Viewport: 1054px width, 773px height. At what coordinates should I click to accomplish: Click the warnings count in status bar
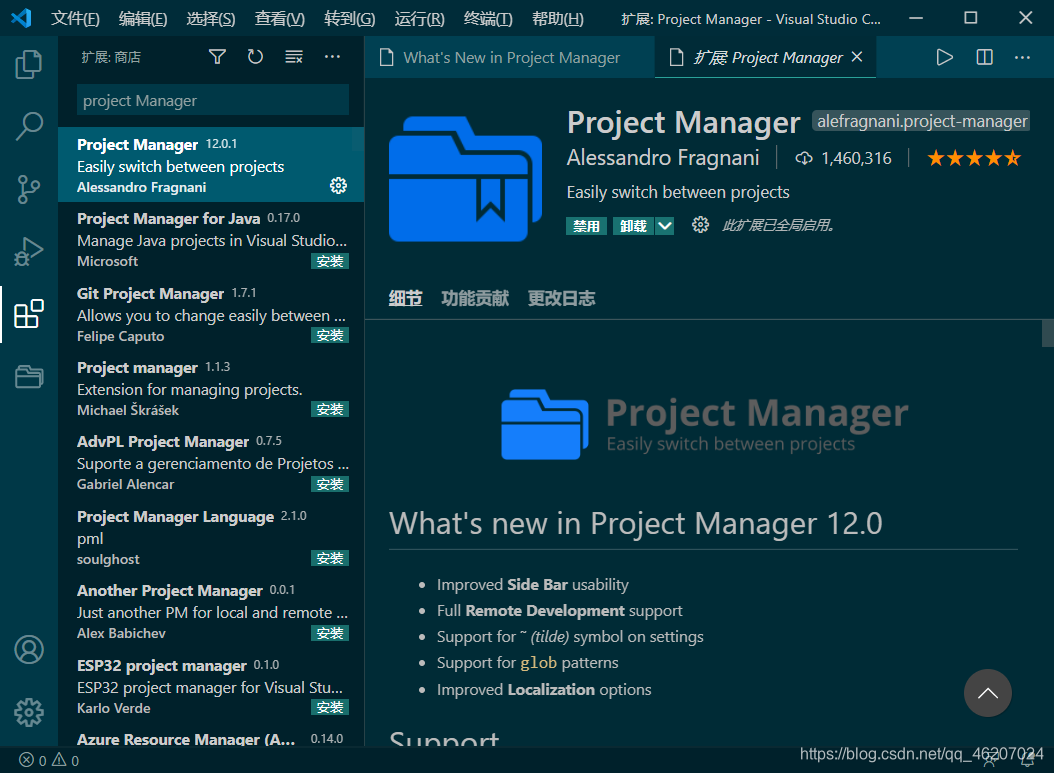point(66,760)
